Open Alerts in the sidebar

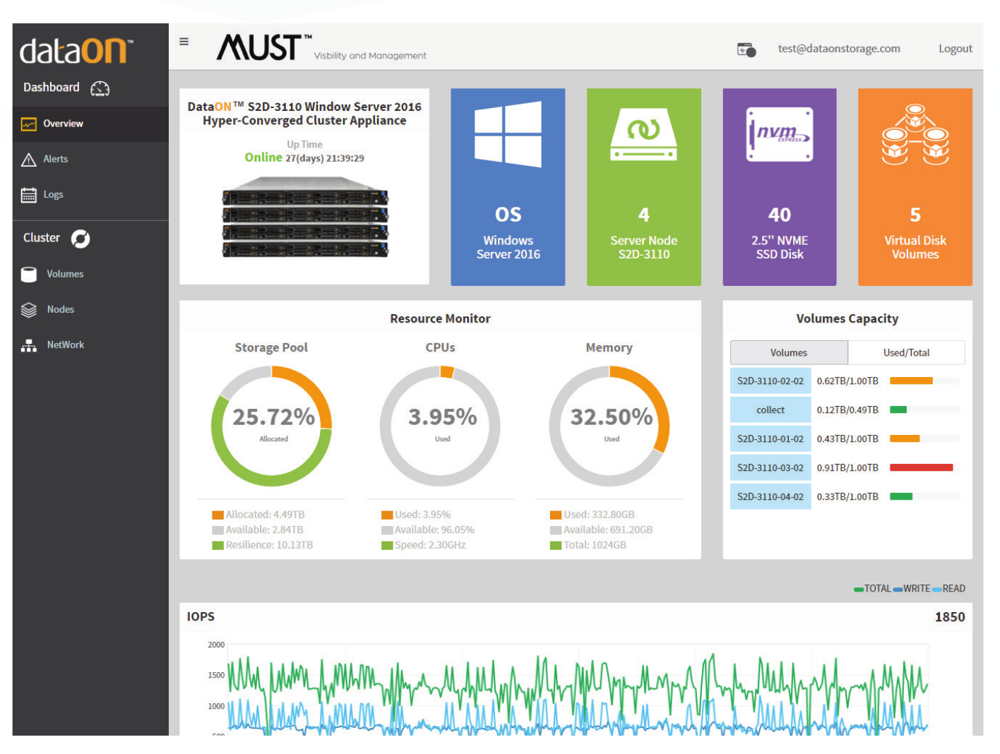click(91, 159)
